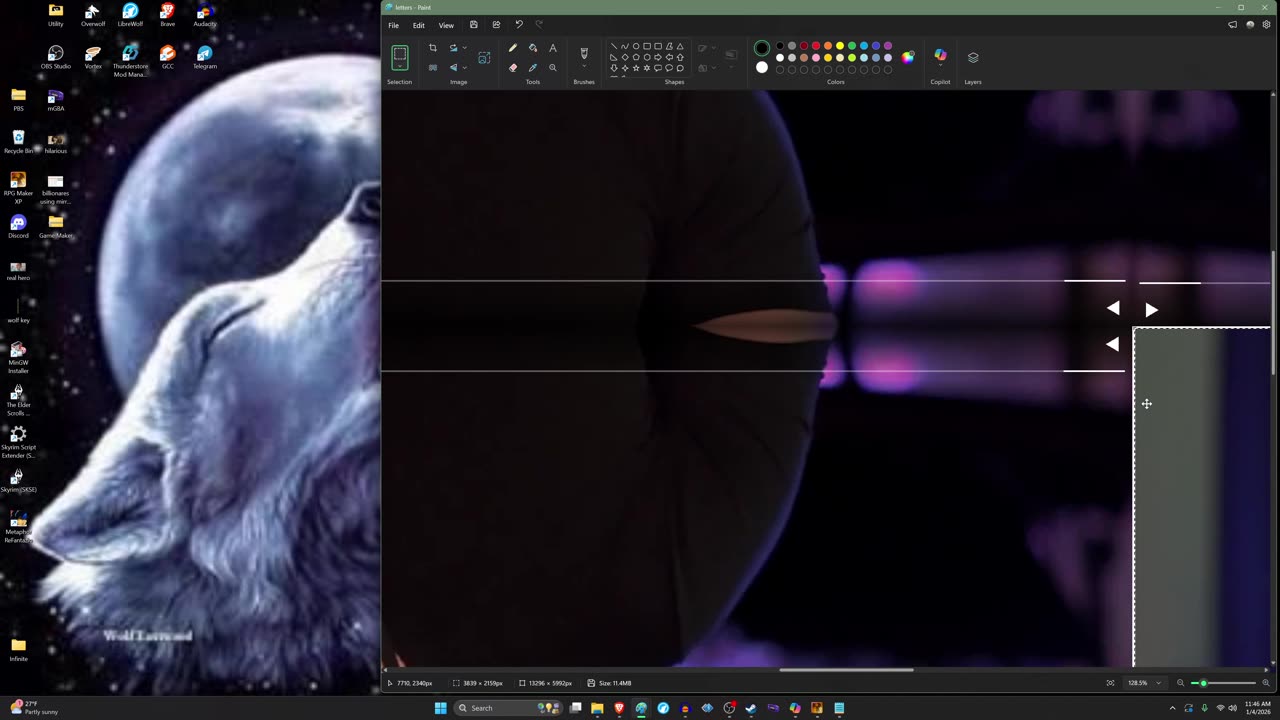Open the View menu
The image size is (1280, 720).
[446, 25]
